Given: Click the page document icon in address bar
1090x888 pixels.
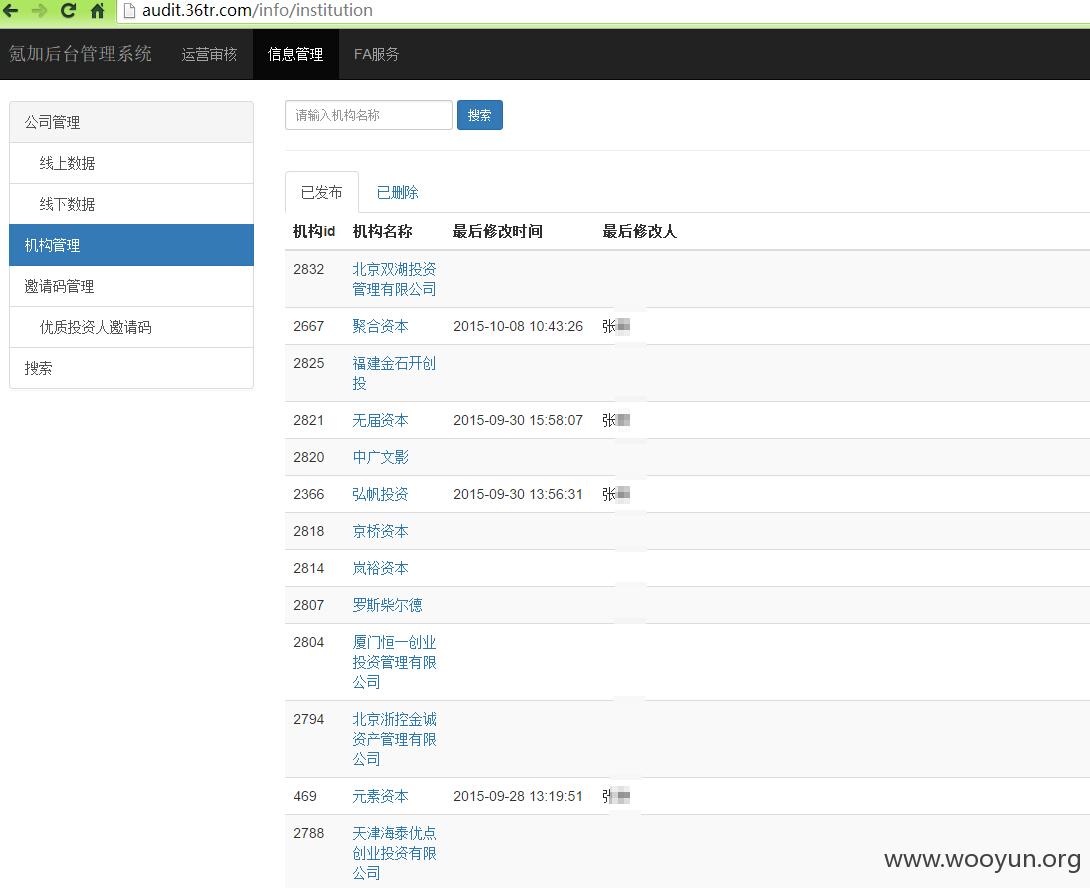Looking at the screenshot, I should click(x=129, y=10).
